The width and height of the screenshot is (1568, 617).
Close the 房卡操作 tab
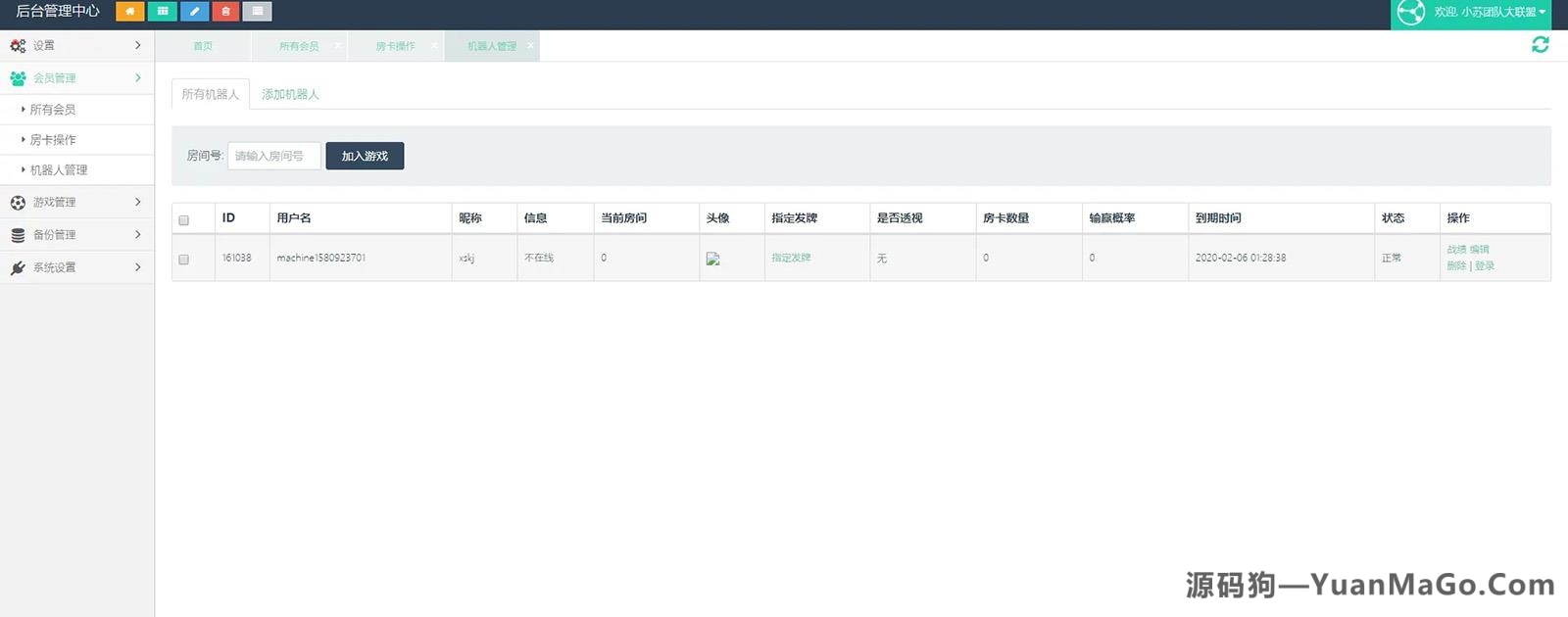[x=434, y=45]
